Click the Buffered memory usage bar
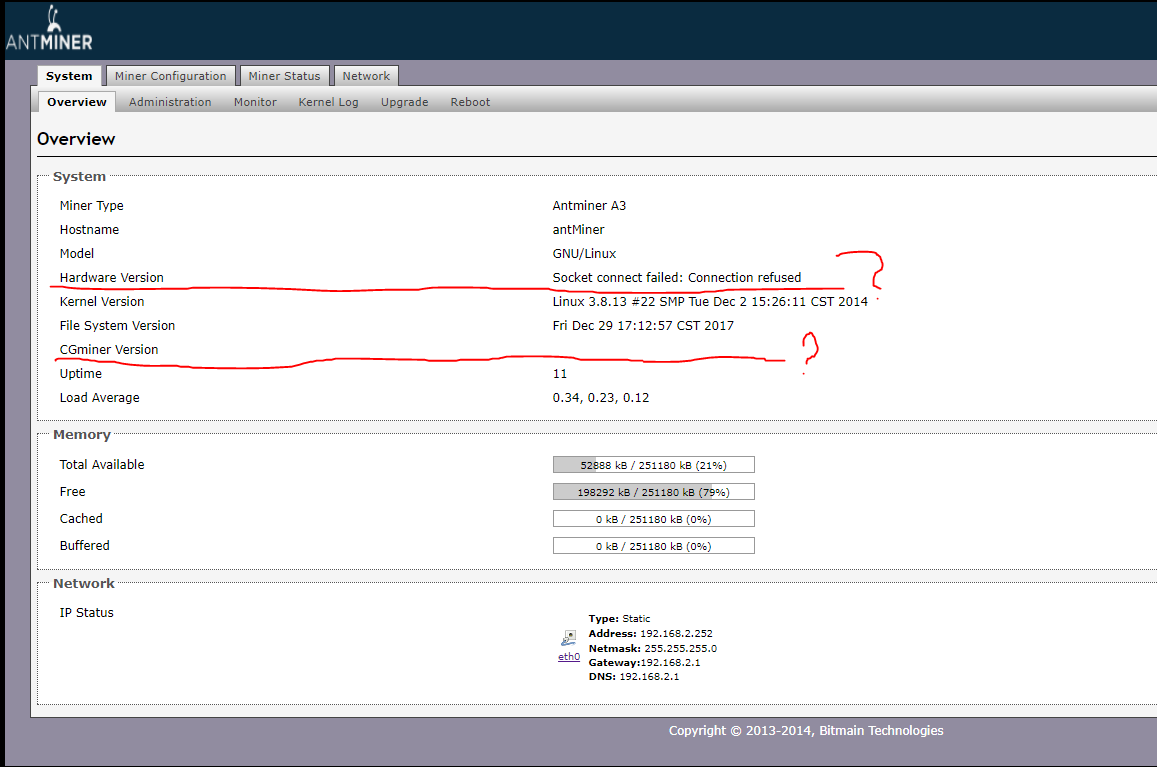Viewport: 1157px width, 767px height. click(x=654, y=546)
